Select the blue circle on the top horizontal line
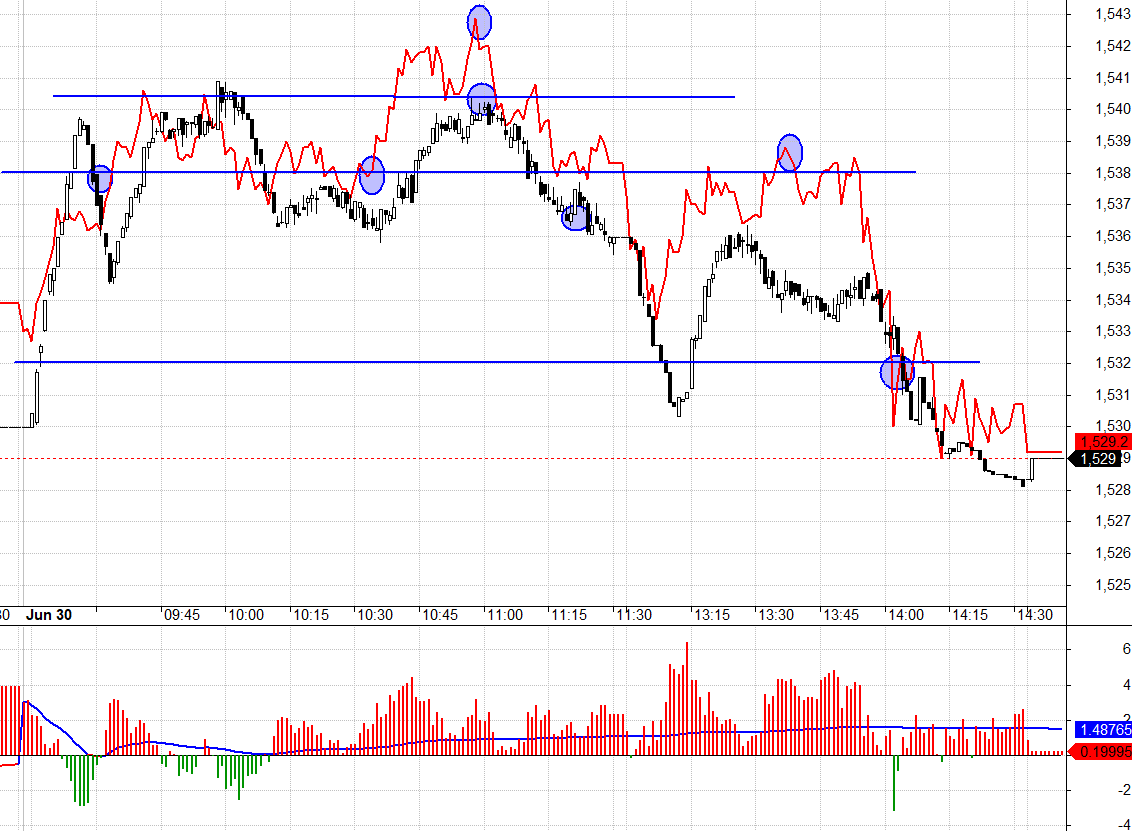This screenshot has height=831, width=1132. pos(481,99)
